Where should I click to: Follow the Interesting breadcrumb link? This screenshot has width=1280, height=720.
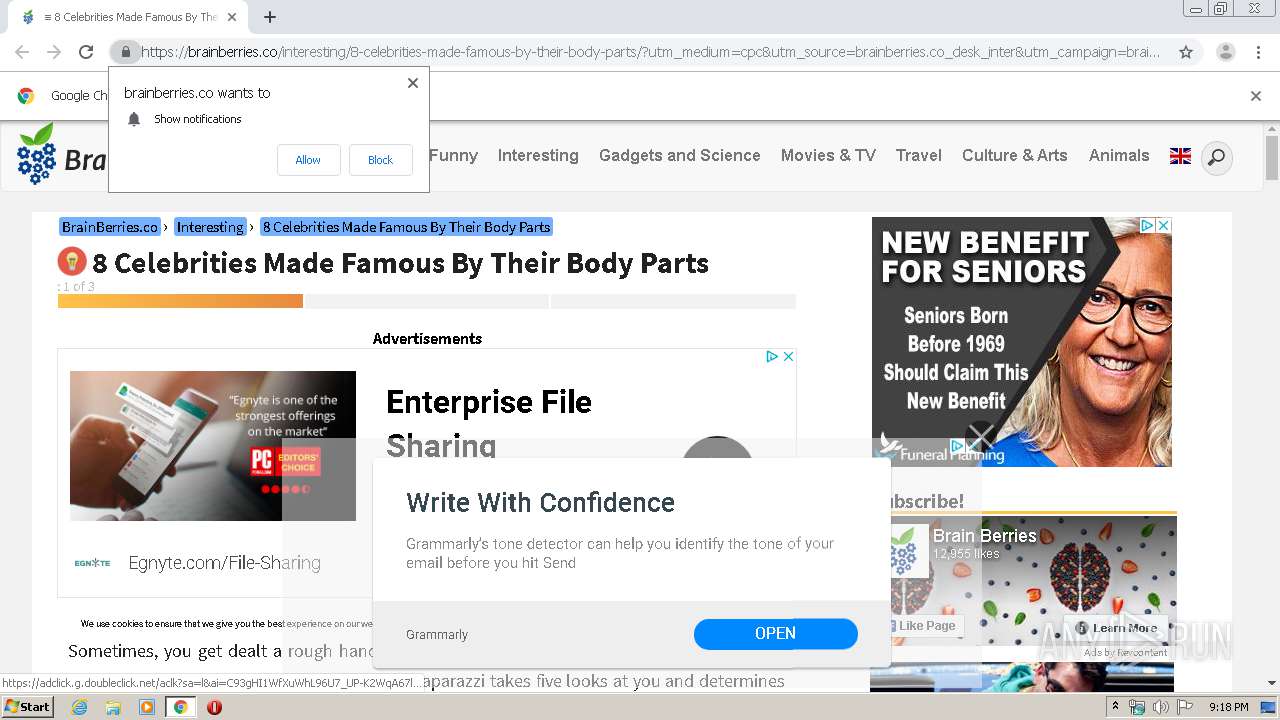(210, 227)
